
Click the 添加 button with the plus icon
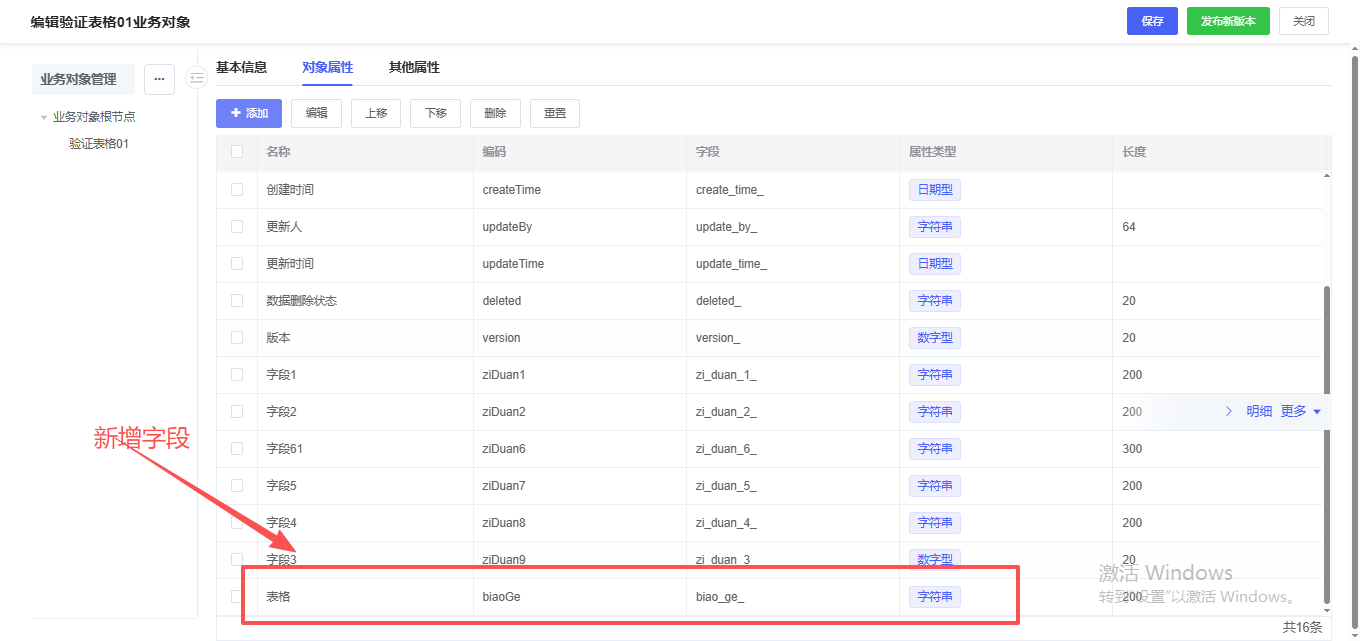249,113
